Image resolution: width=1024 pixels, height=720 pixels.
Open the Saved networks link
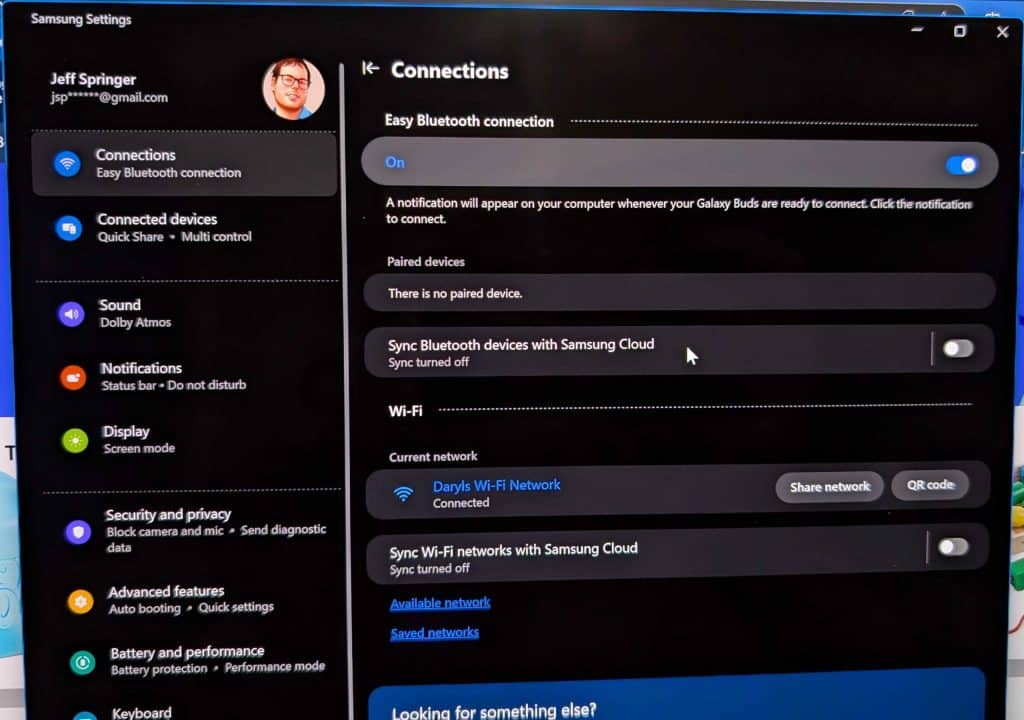coord(434,632)
